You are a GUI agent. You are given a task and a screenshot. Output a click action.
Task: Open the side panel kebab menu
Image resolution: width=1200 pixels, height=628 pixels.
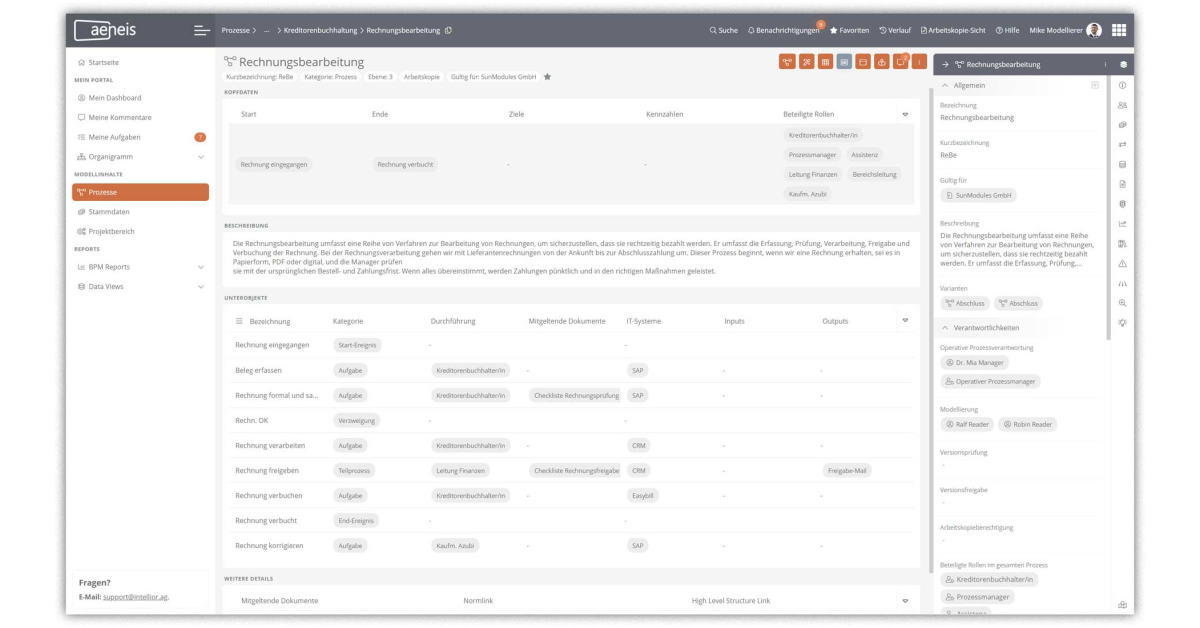1105,64
